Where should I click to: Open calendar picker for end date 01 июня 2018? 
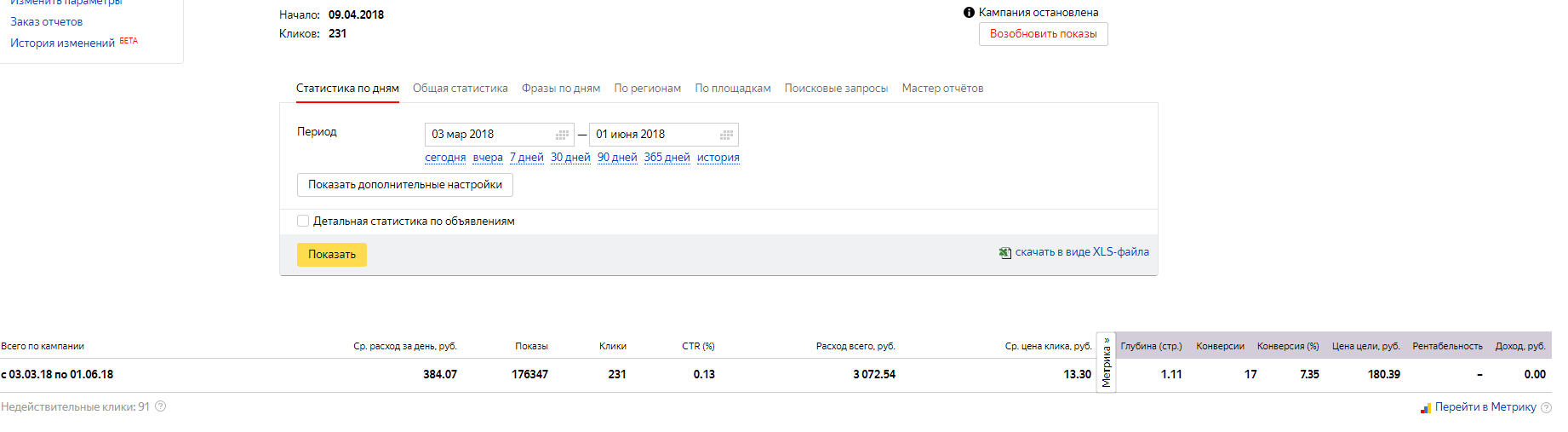click(727, 135)
